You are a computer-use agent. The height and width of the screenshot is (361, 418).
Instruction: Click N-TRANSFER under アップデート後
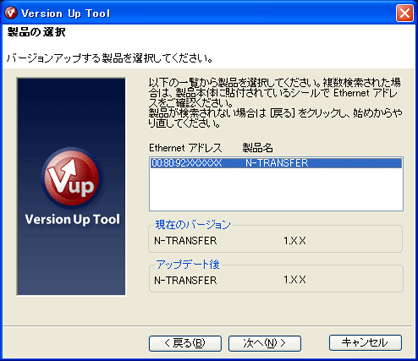[185, 280]
